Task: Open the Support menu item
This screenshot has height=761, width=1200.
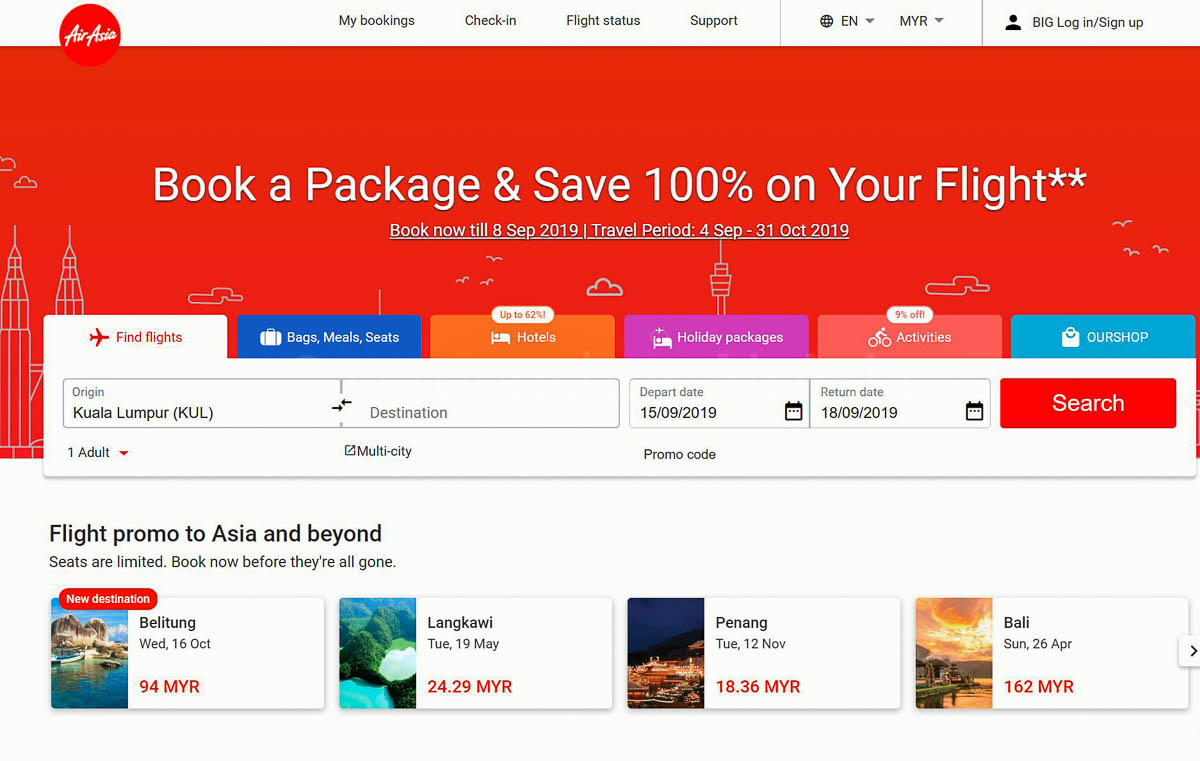Action: [x=714, y=21]
